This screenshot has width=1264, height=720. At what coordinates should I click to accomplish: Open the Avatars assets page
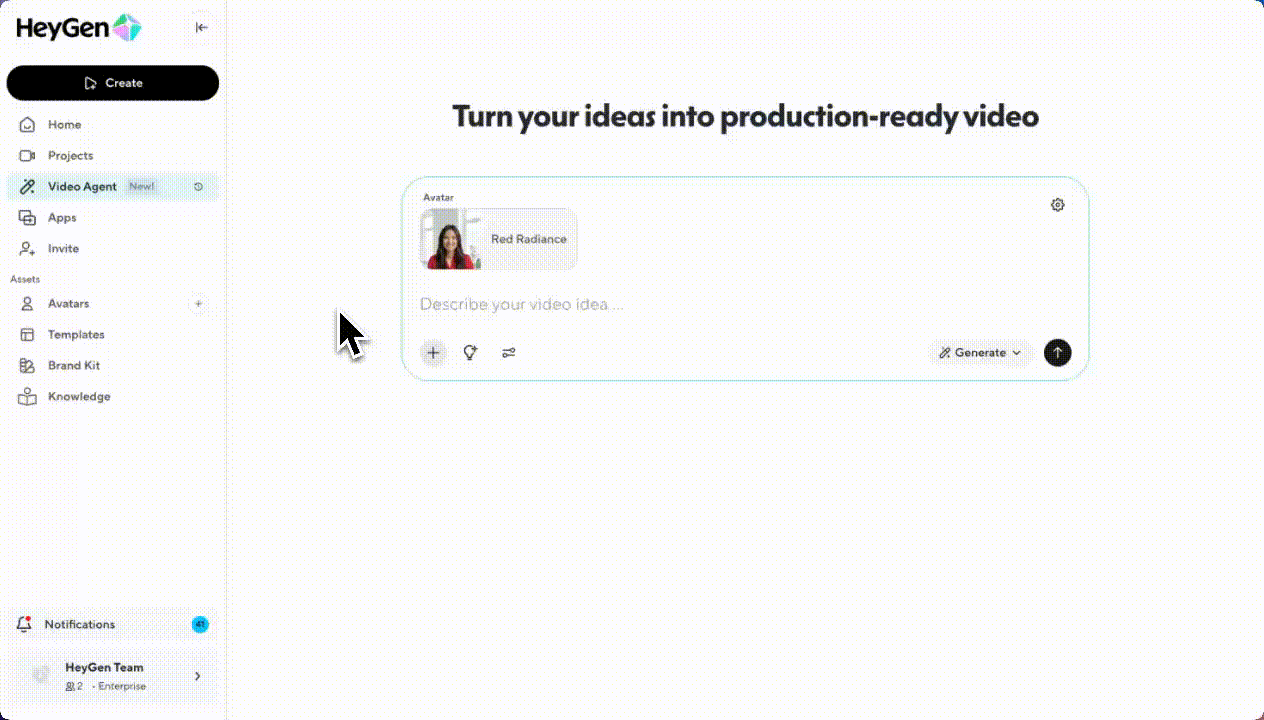[x=68, y=304]
